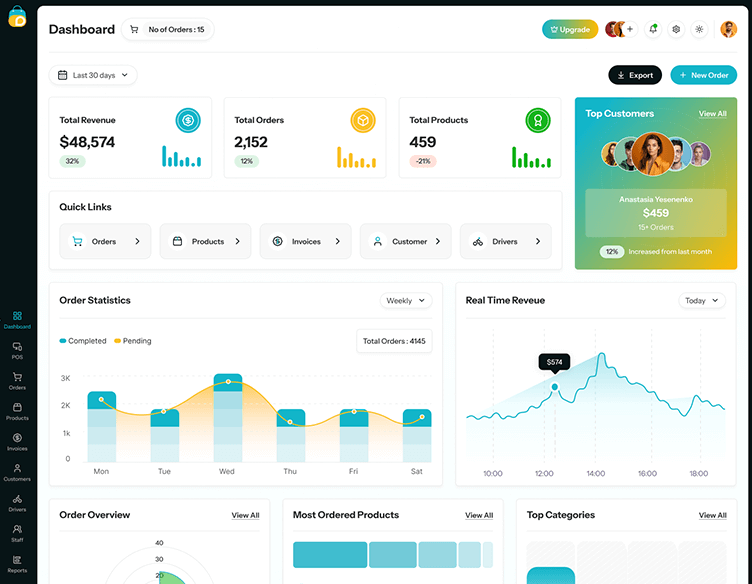
Task: Open Products in the sidebar
Action: click(x=17, y=411)
